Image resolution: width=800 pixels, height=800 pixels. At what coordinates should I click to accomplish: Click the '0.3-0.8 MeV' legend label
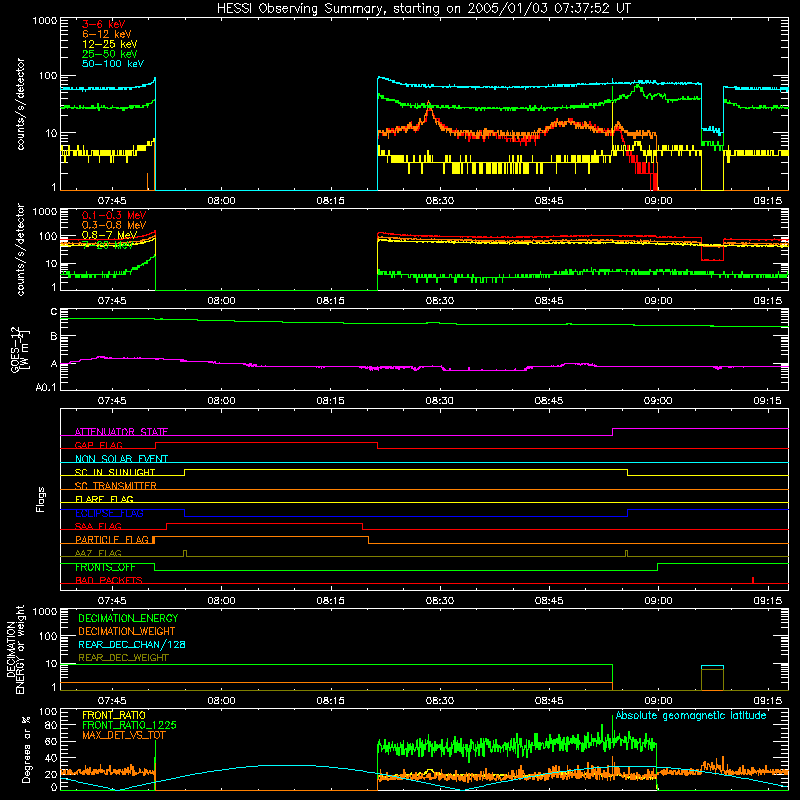[114, 225]
